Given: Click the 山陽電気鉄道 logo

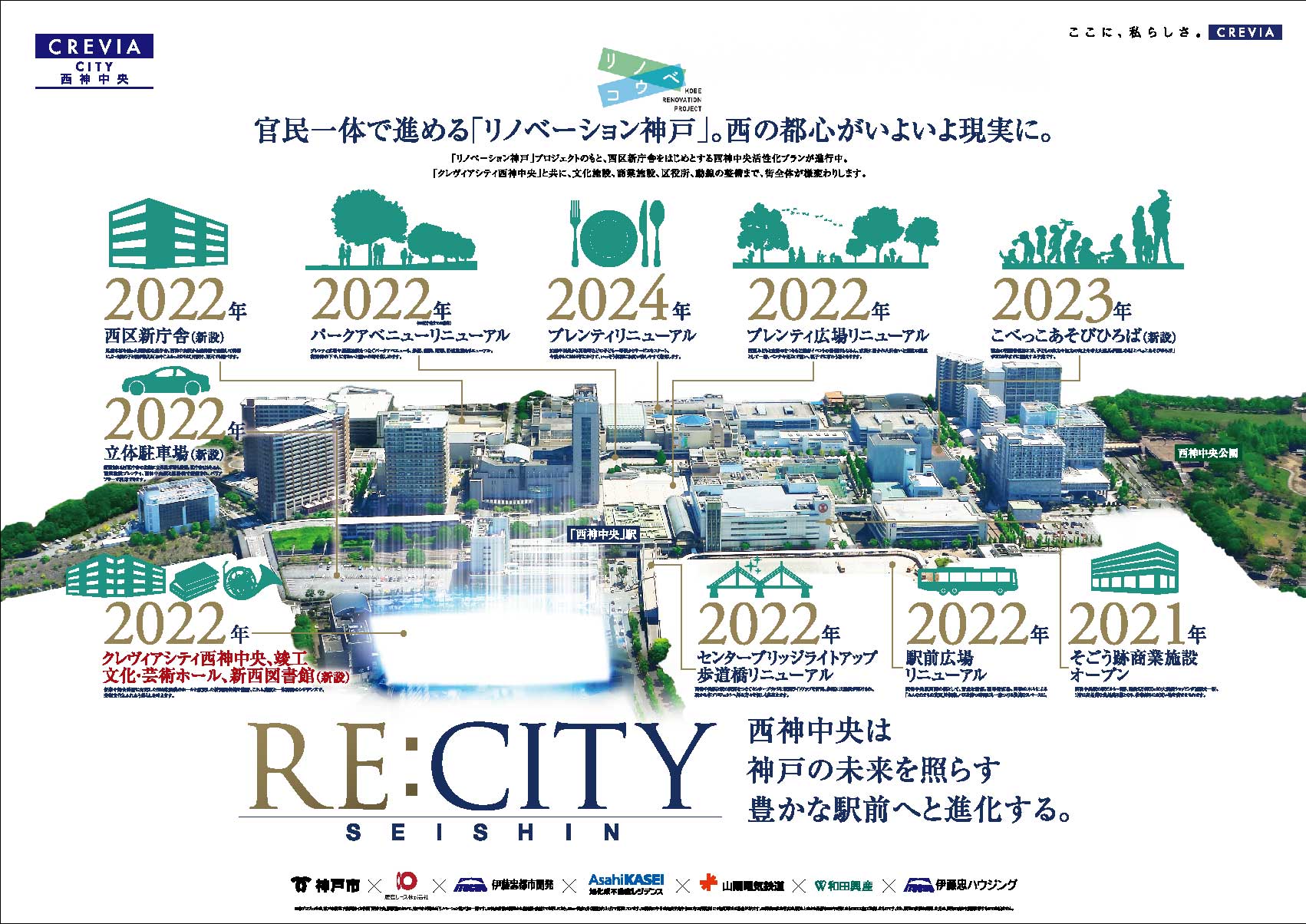Looking at the screenshot, I should (x=742, y=885).
